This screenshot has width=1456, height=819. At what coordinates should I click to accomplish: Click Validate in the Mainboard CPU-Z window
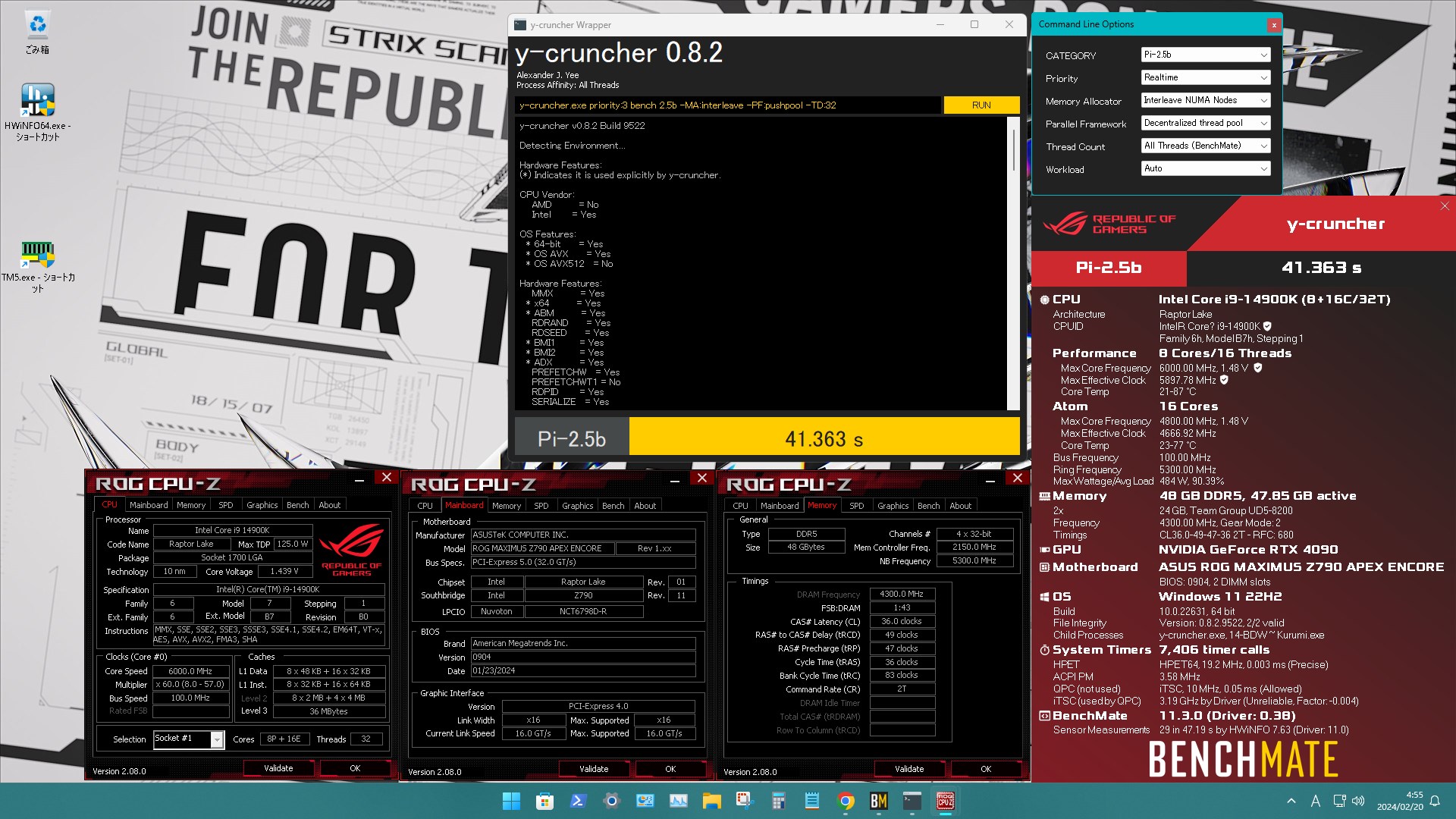tap(594, 769)
